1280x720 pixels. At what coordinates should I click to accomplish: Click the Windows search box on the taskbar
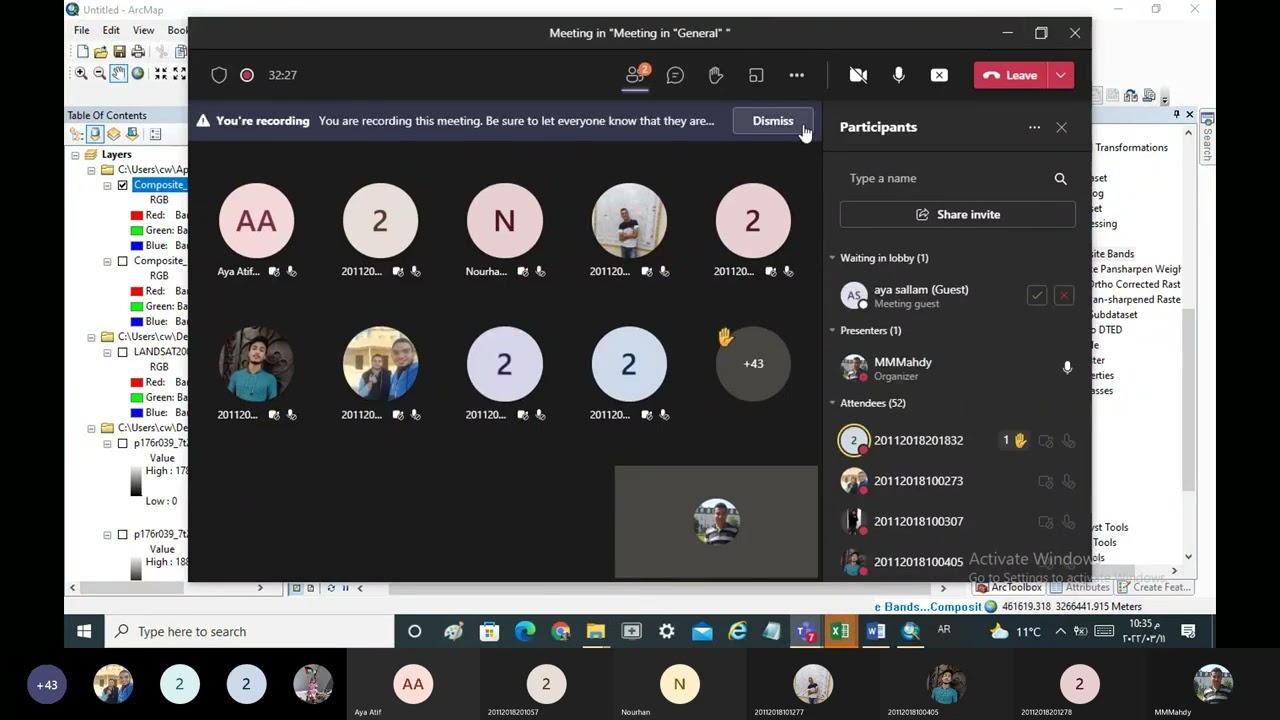click(249, 631)
